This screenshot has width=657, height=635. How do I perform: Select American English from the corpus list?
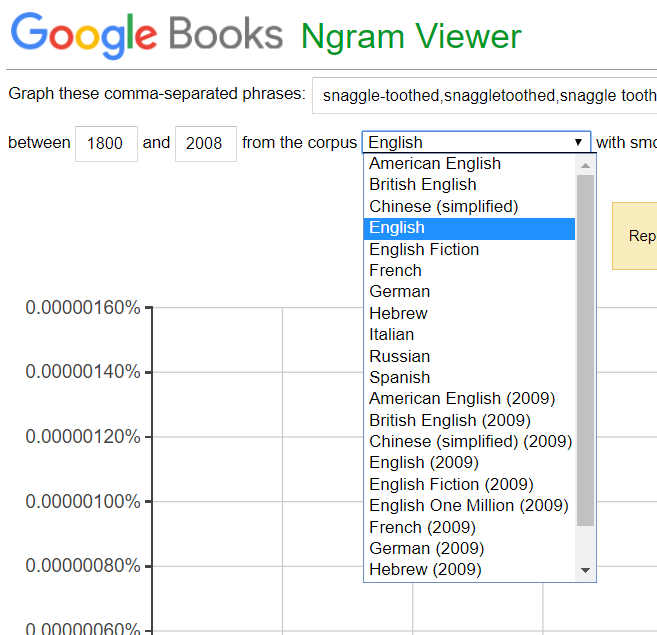(x=435, y=164)
